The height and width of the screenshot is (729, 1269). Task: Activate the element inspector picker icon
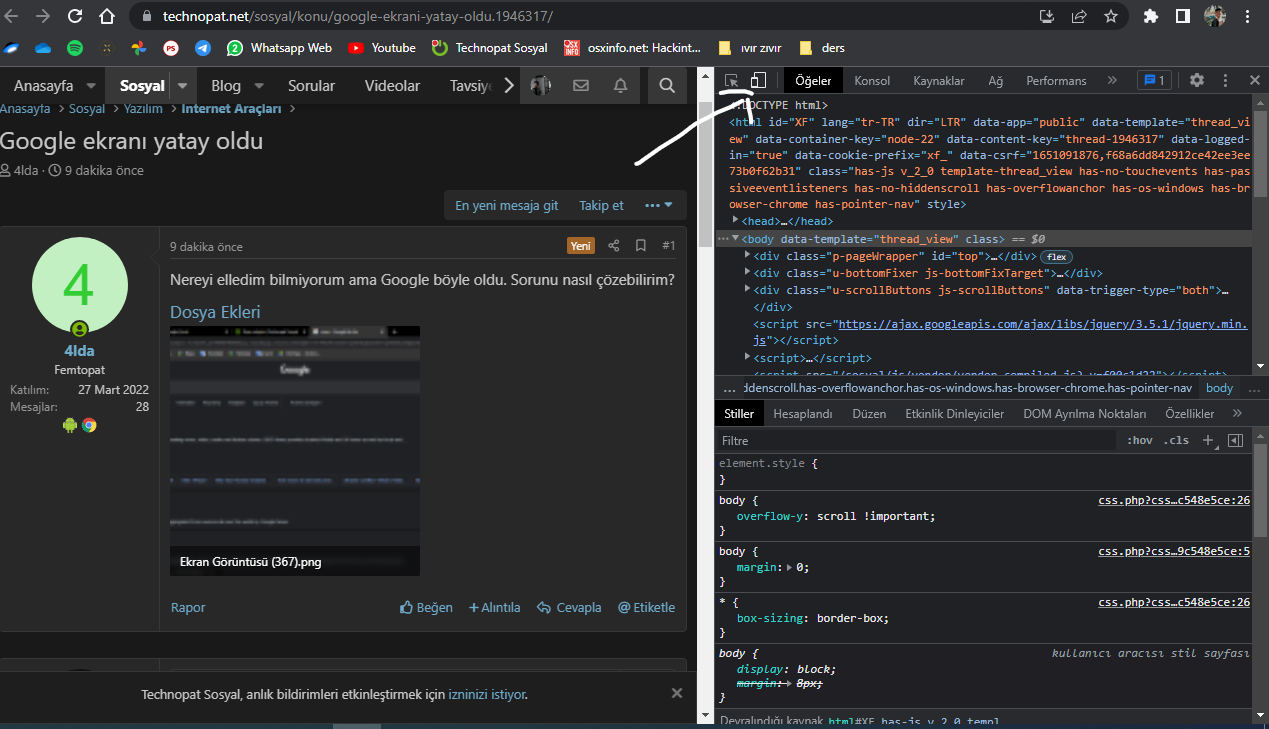click(x=732, y=80)
